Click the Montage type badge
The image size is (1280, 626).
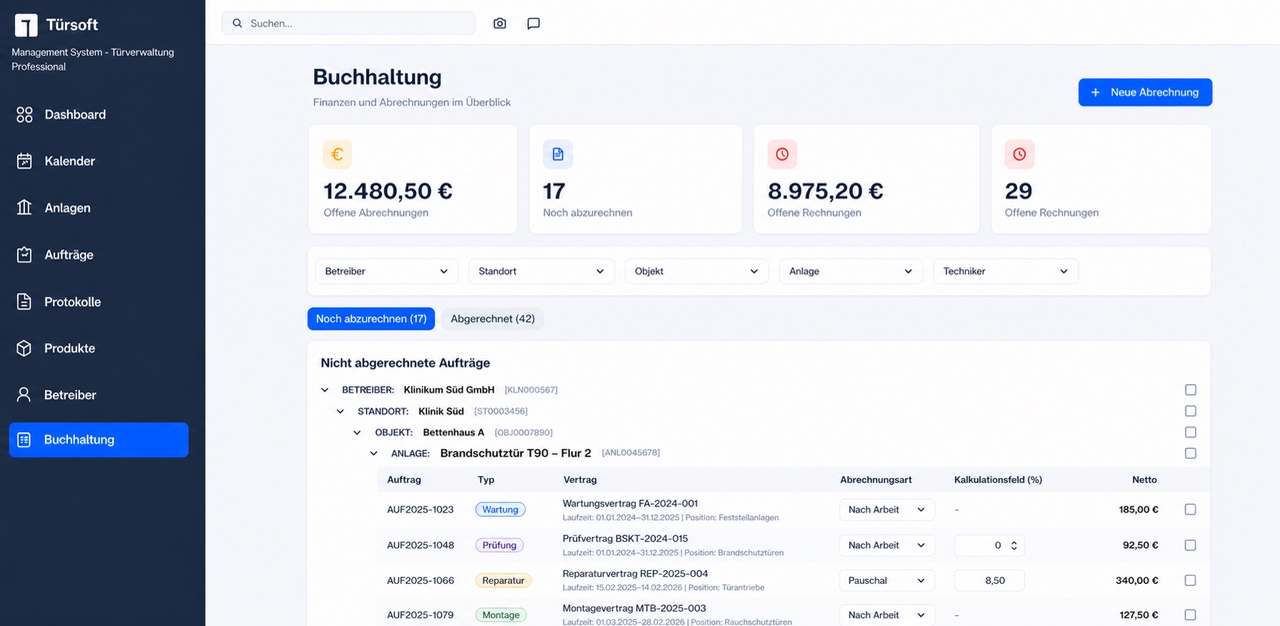[x=501, y=615]
